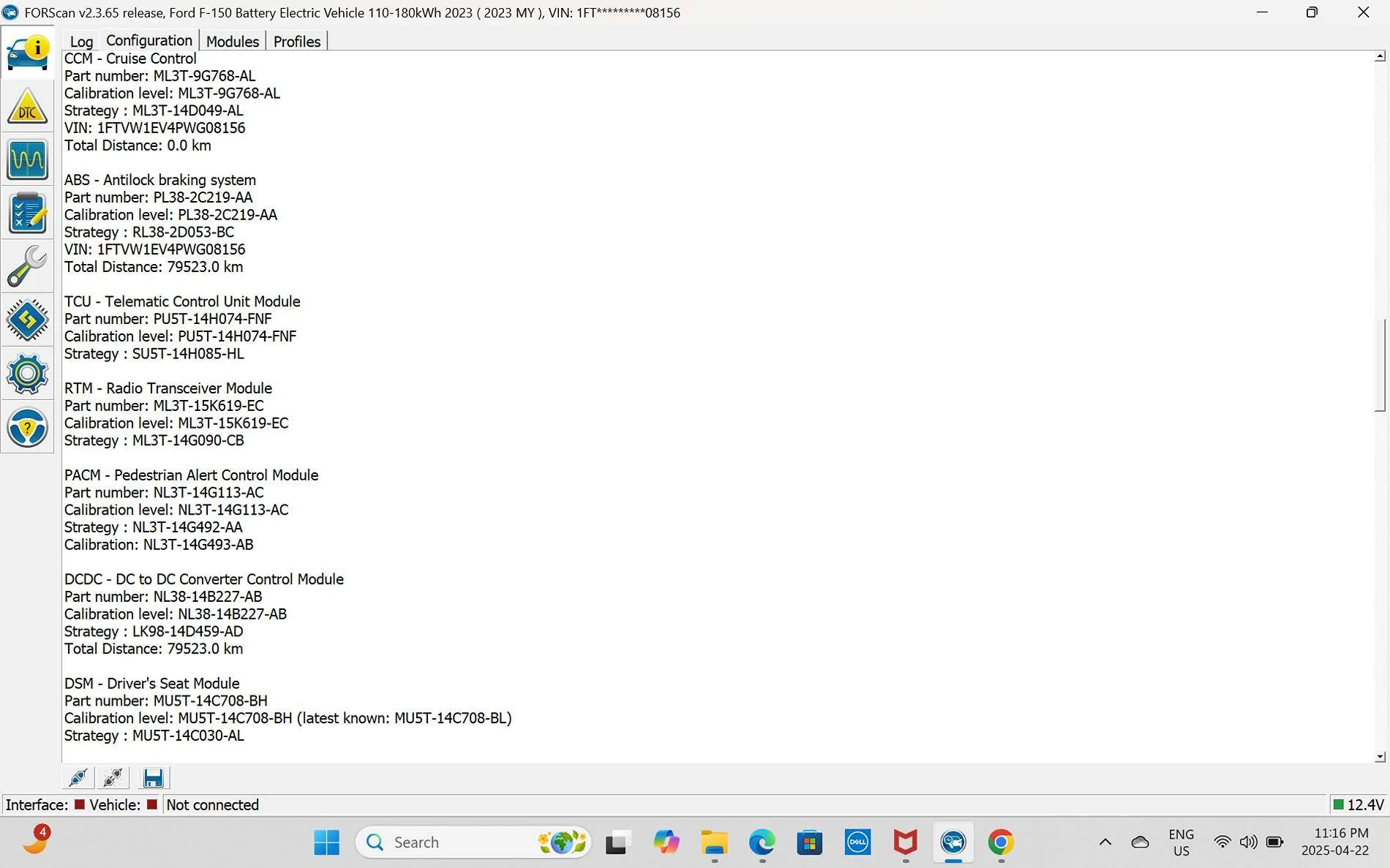Click the scrollbar up arrow
Viewport: 1390px width, 868px height.
tap(1380, 56)
